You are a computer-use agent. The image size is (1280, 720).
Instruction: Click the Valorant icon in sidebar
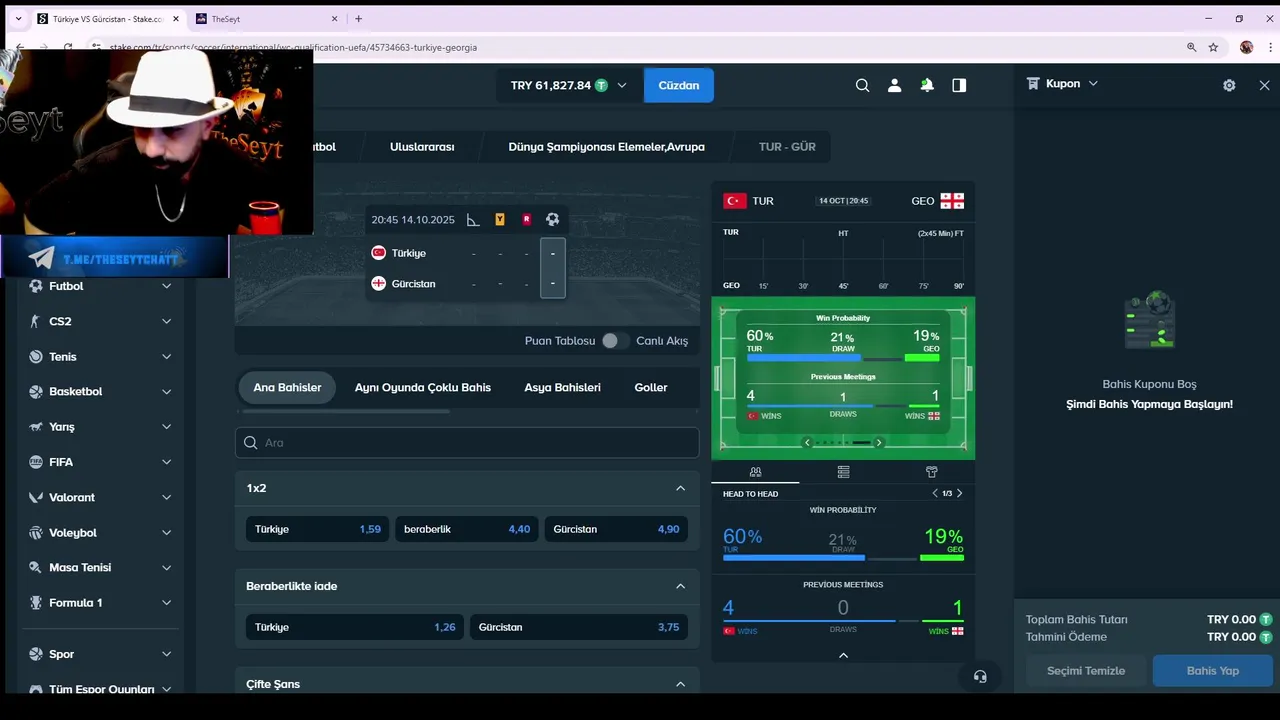click(36, 497)
